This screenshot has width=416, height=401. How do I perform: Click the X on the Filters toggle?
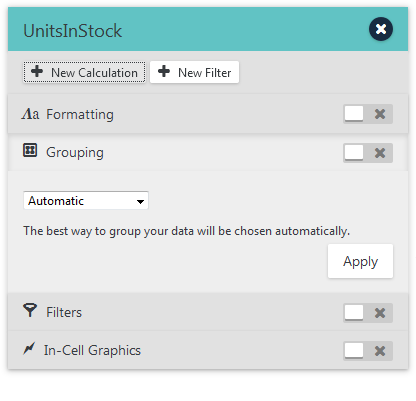coord(380,313)
